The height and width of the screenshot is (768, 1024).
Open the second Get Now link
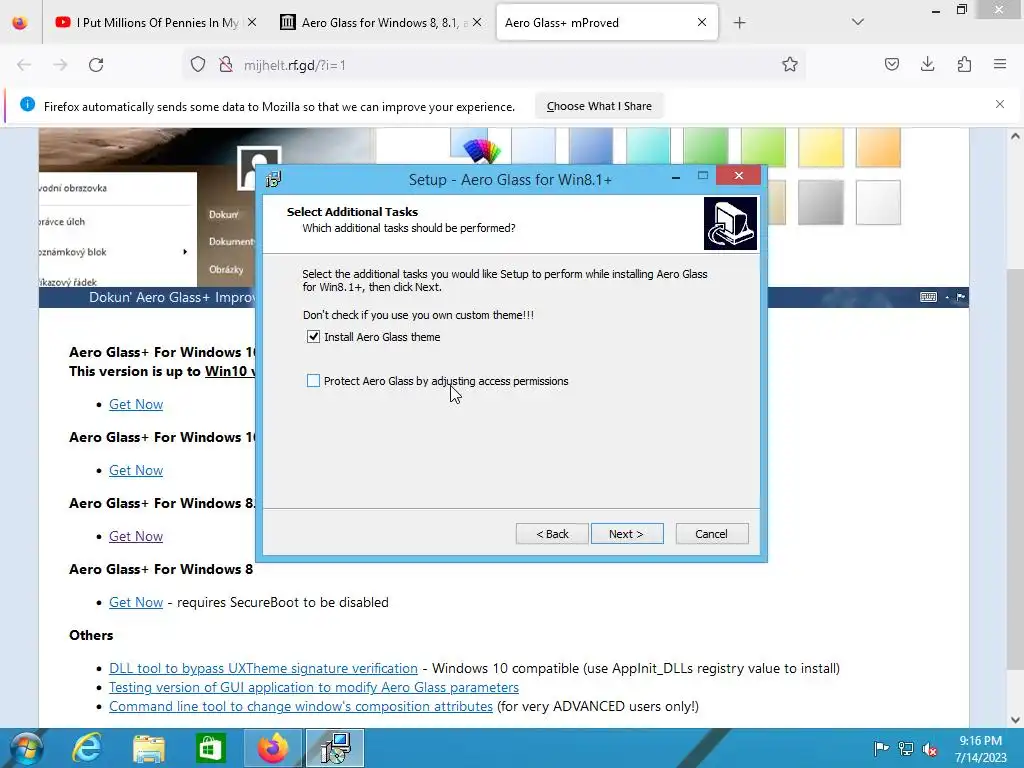(x=136, y=470)
